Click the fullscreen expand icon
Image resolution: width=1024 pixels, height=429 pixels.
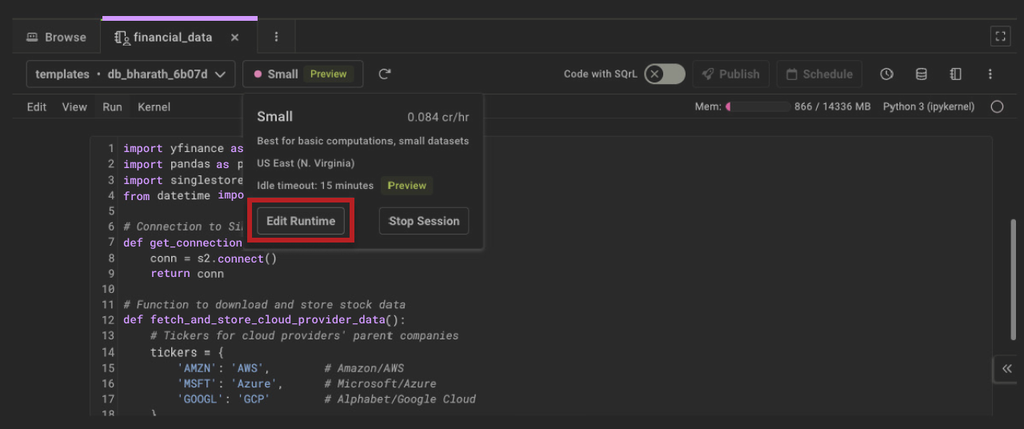[999, 37]
